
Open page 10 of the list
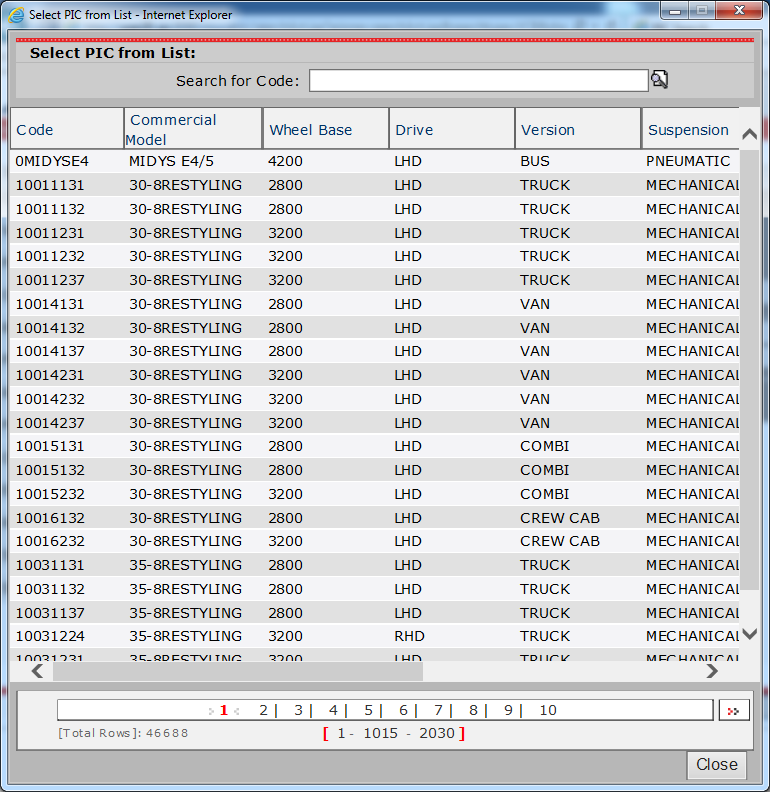[547, 710]
